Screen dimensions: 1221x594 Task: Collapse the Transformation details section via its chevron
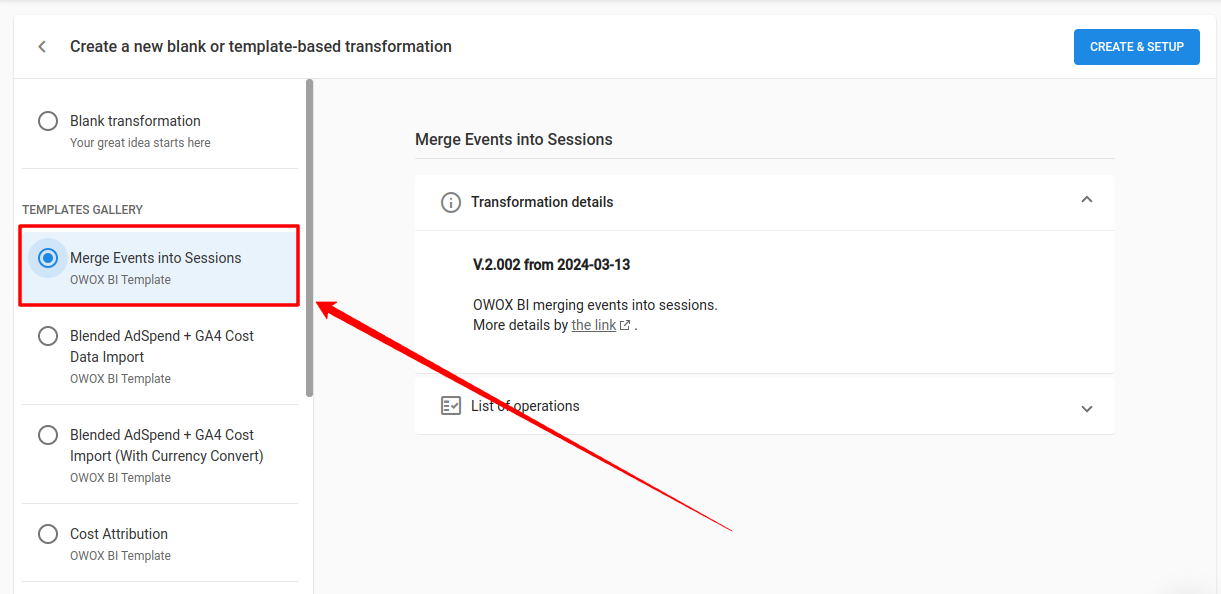click(x=1087, y=199)
